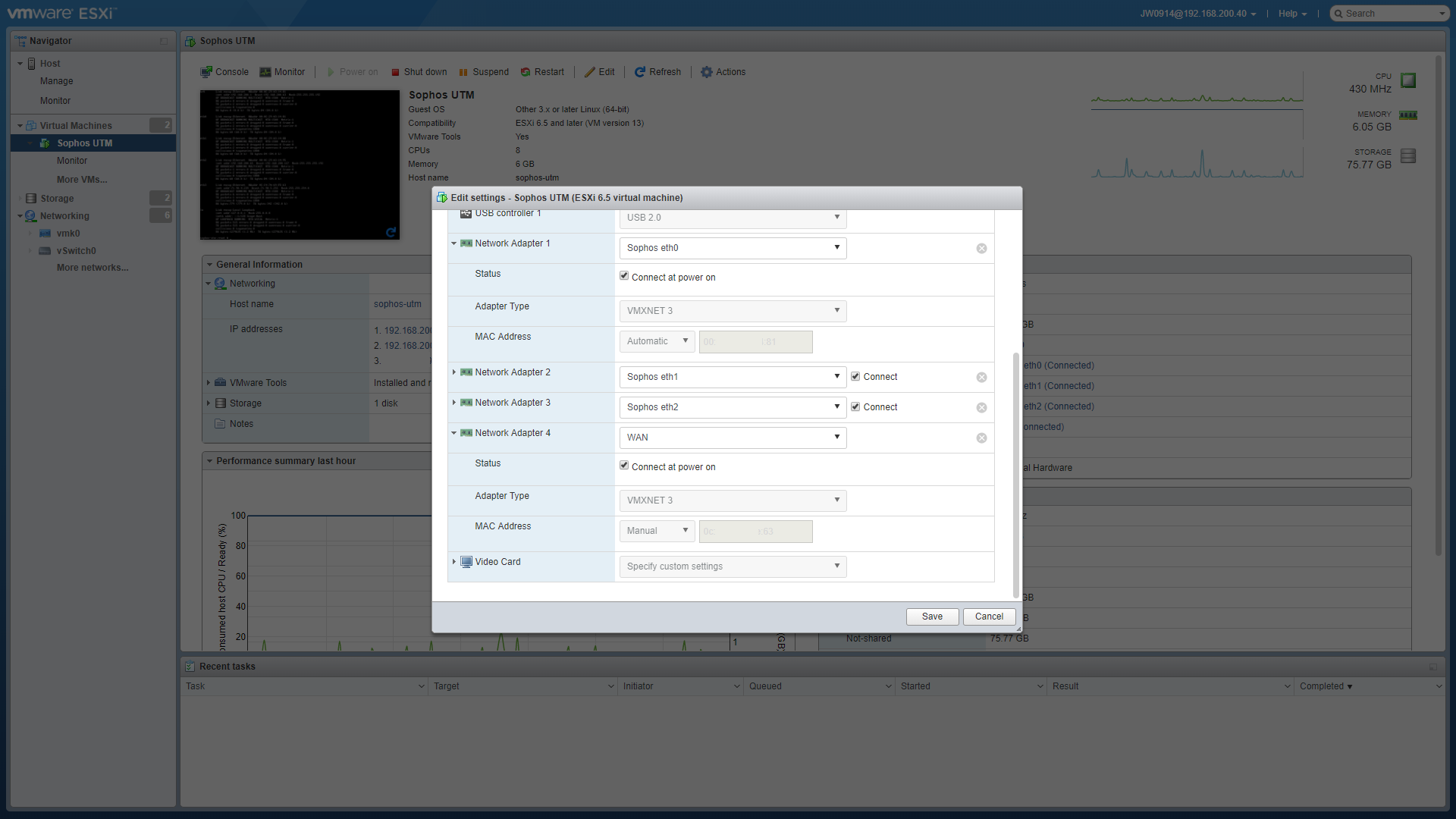Click the Edit pencil toolbar button

[x=599, y=72]
